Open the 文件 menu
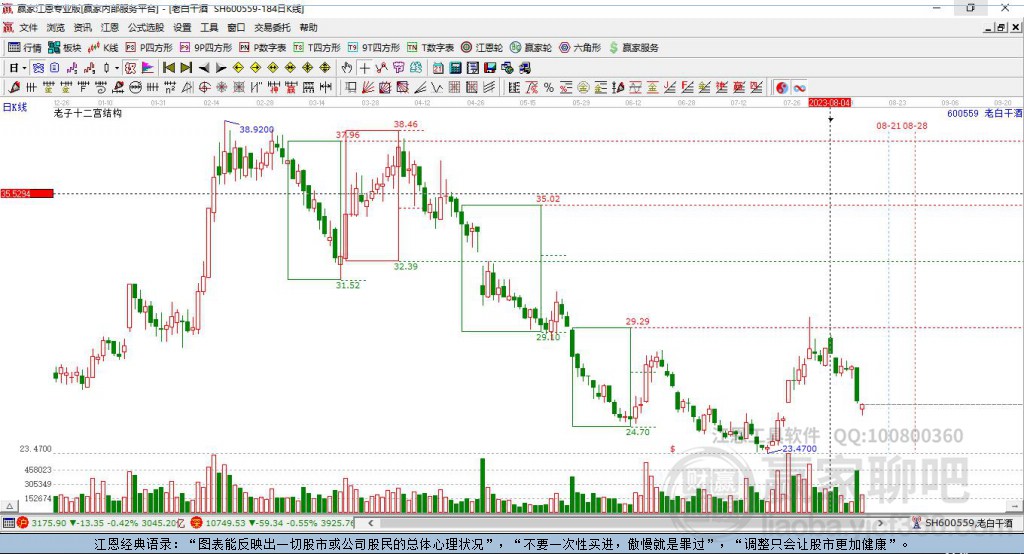Image resolution: width=1024 pixels, height=554 pixels. 29,27
